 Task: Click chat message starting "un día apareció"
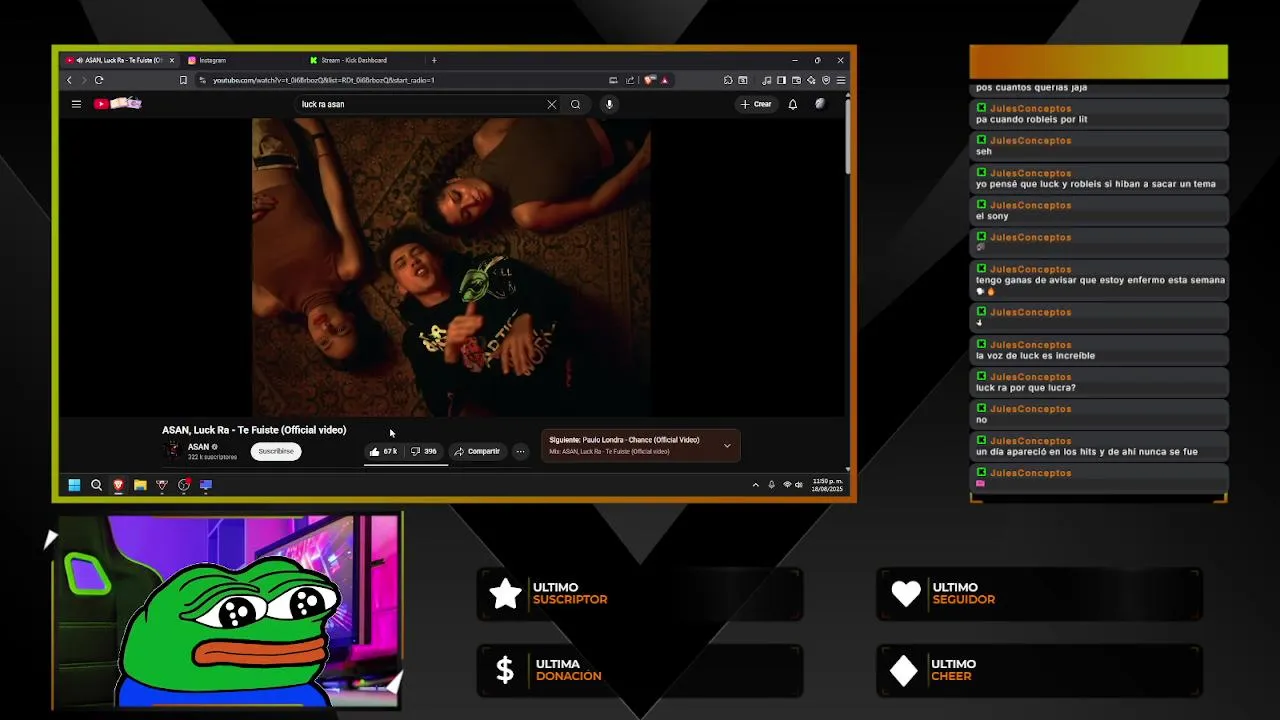pos(1086,451)
